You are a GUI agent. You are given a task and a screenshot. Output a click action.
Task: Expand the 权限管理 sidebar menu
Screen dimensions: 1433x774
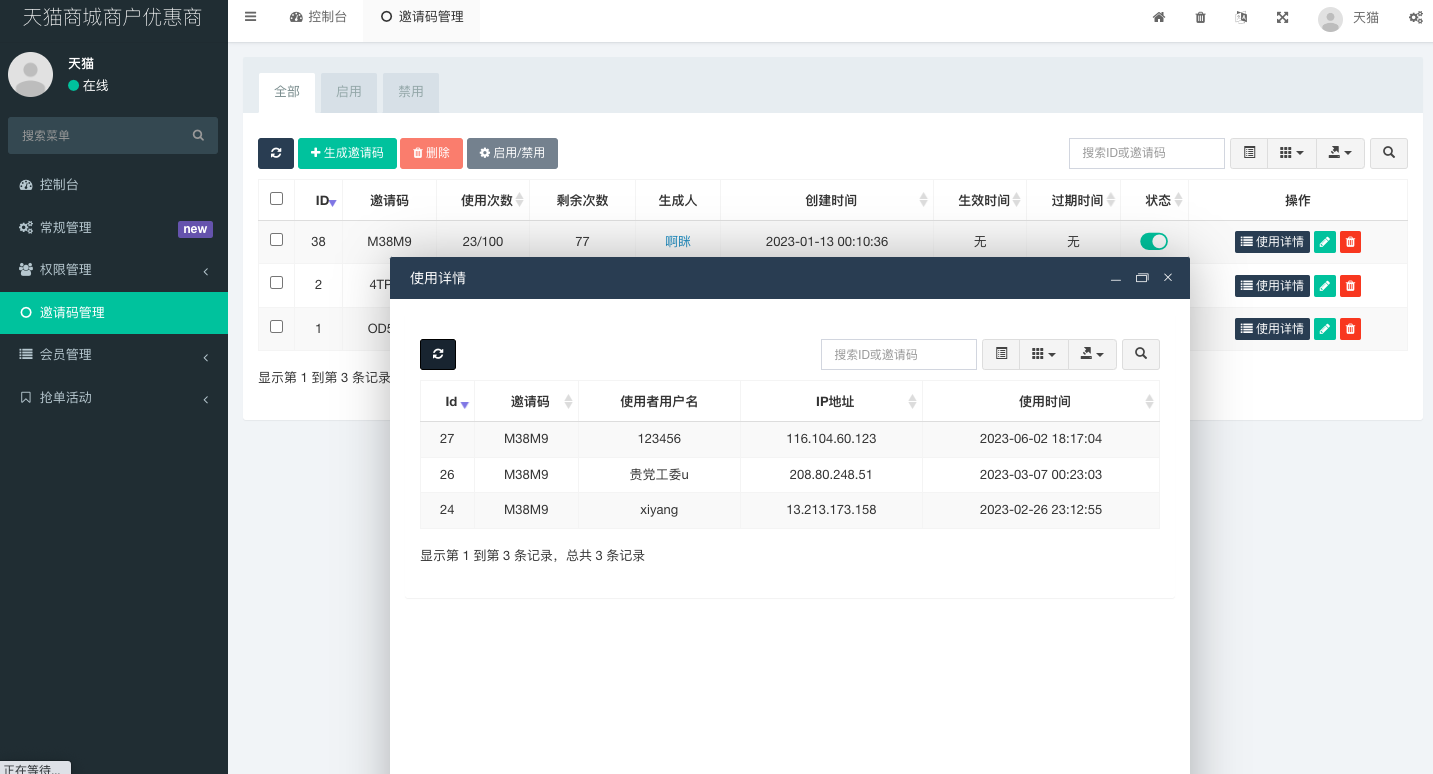[114, 270]
